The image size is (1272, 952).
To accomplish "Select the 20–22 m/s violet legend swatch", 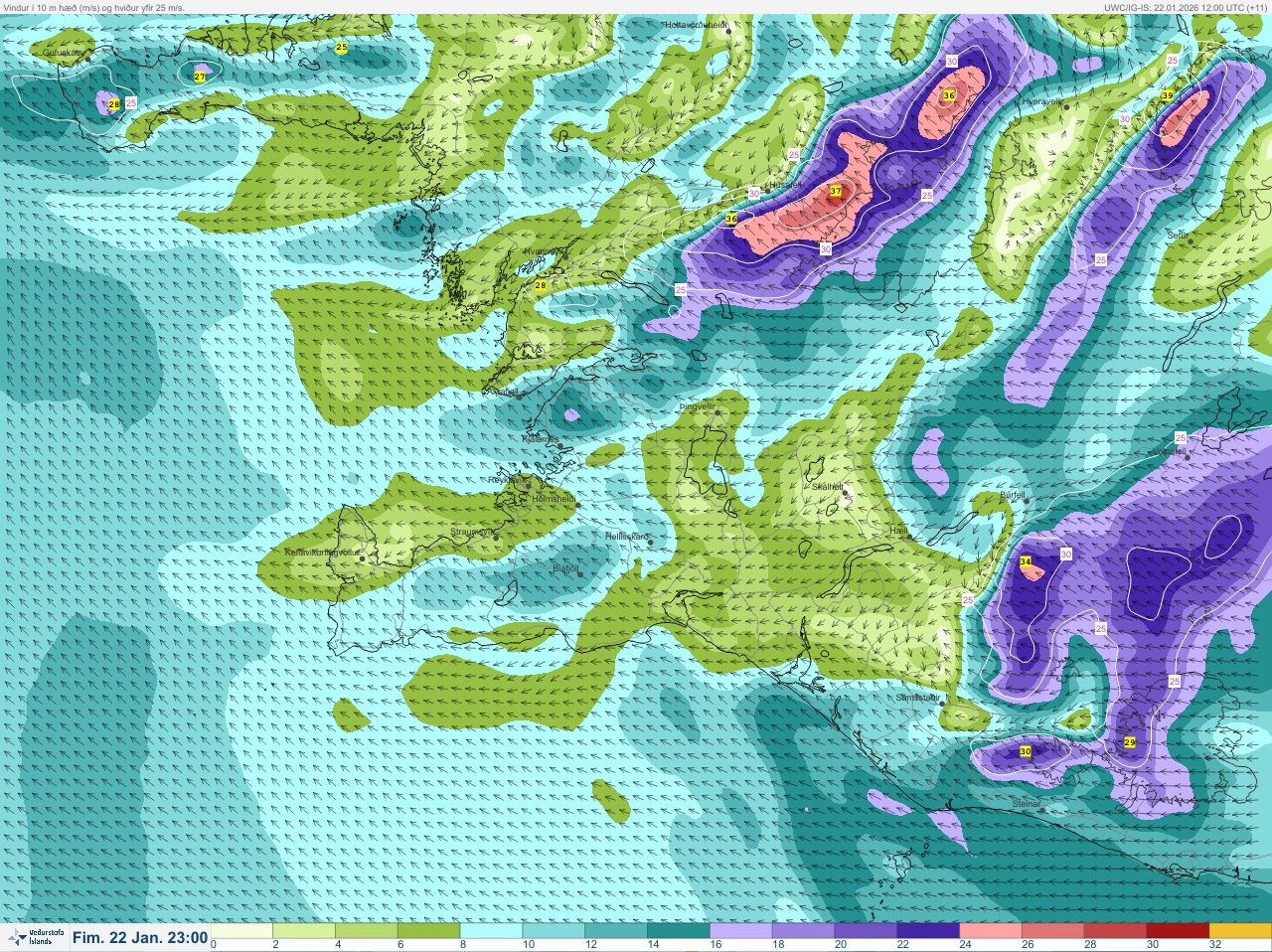I will [x=866, y=931].
